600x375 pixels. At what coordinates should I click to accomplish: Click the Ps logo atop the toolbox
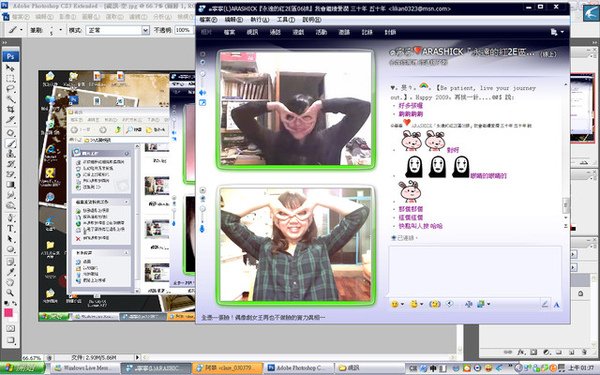(10, 57)
